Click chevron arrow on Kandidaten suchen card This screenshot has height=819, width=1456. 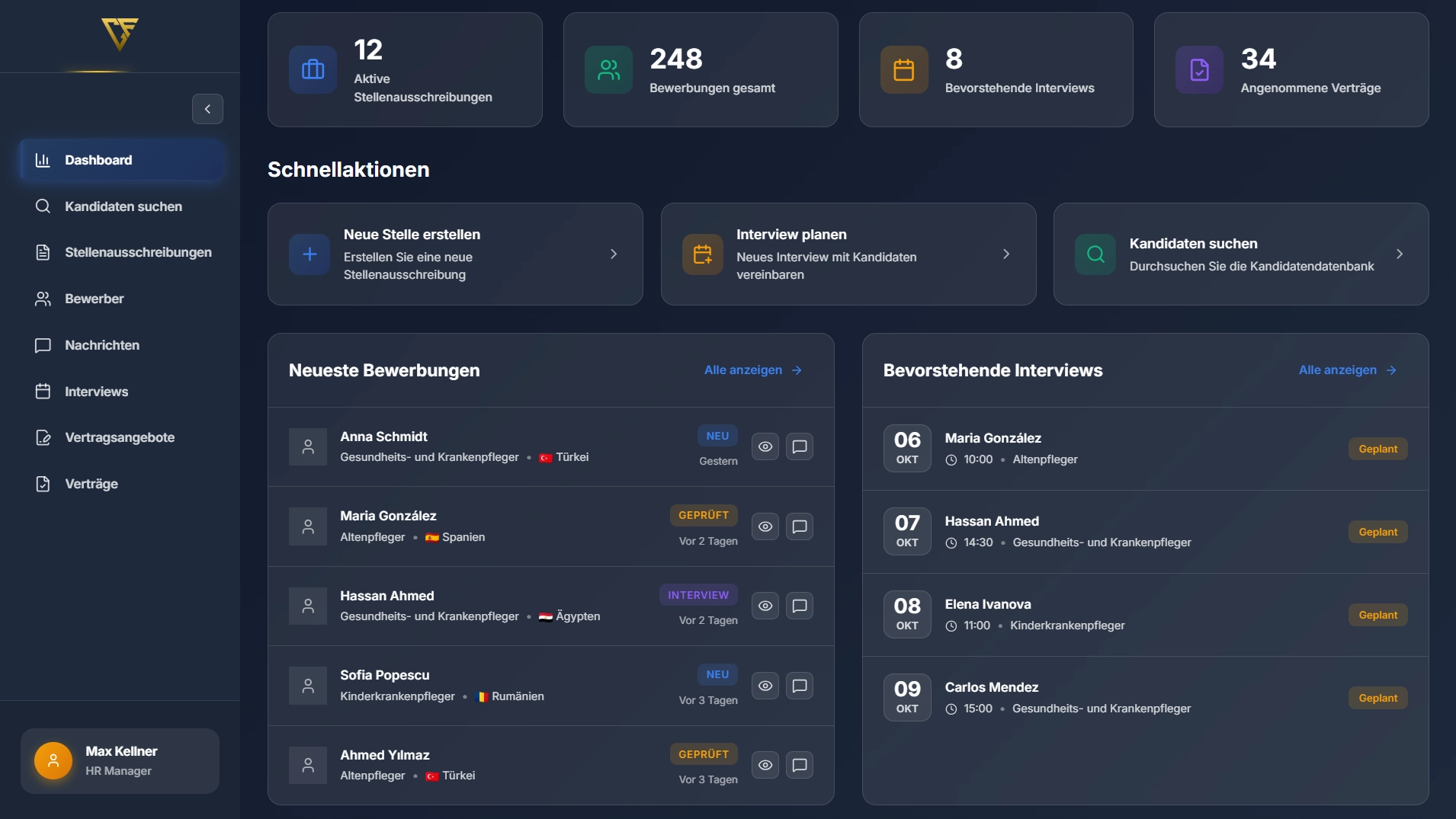pyautogui.click(x=1399, y=254)
